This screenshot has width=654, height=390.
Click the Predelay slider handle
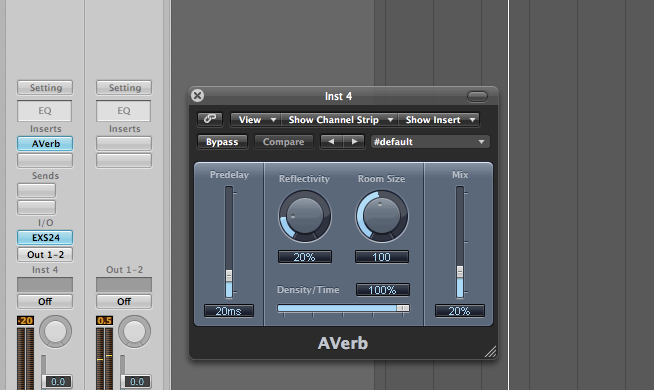point(229,276)
